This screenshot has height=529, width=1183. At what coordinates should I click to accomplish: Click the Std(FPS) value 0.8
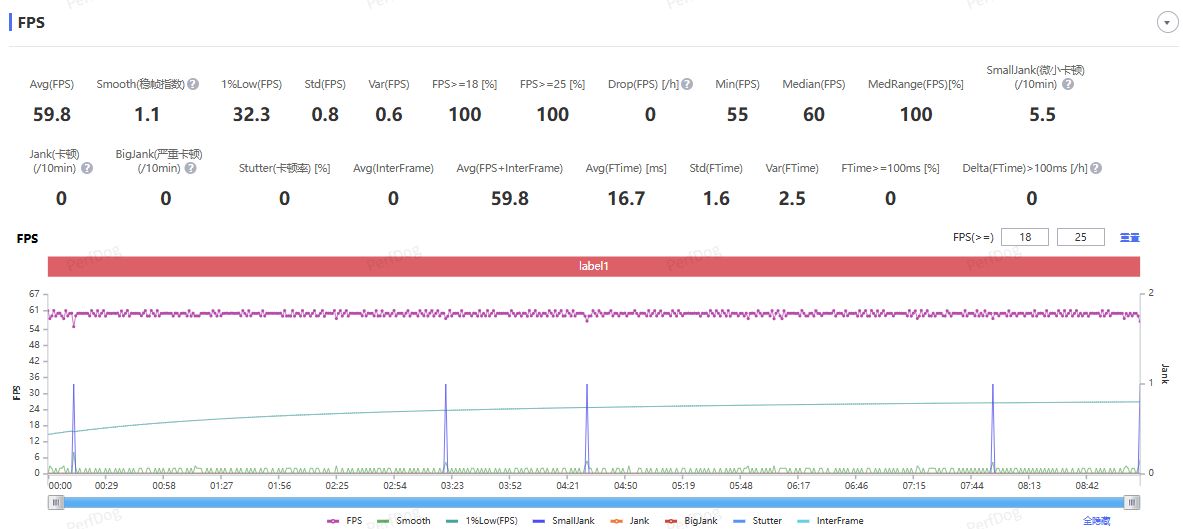(325, 115)
